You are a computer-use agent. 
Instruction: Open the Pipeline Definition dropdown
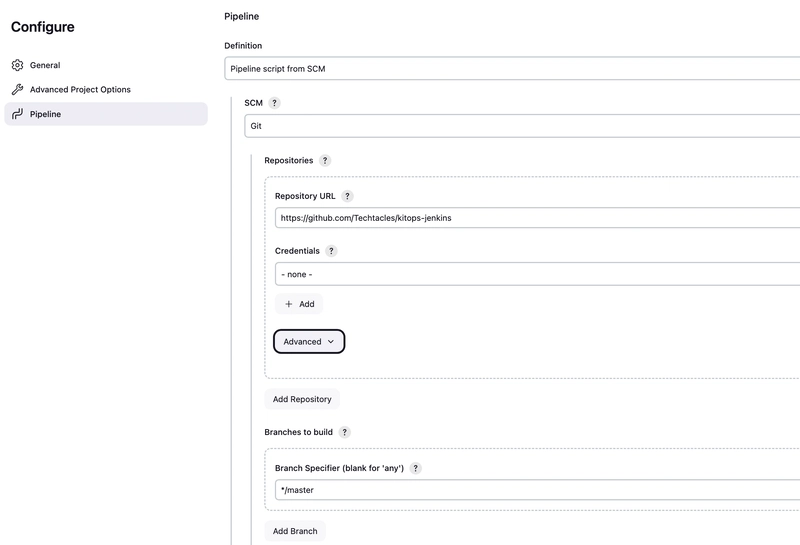pos(512,69)
